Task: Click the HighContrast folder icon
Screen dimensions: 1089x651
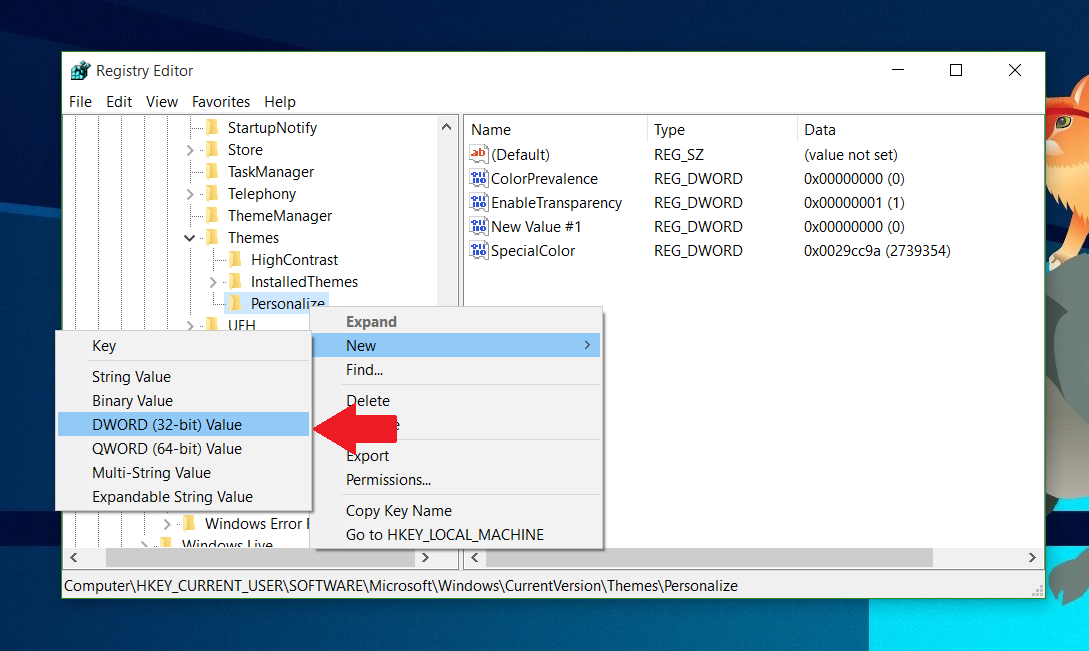Action: pos(236,259)
